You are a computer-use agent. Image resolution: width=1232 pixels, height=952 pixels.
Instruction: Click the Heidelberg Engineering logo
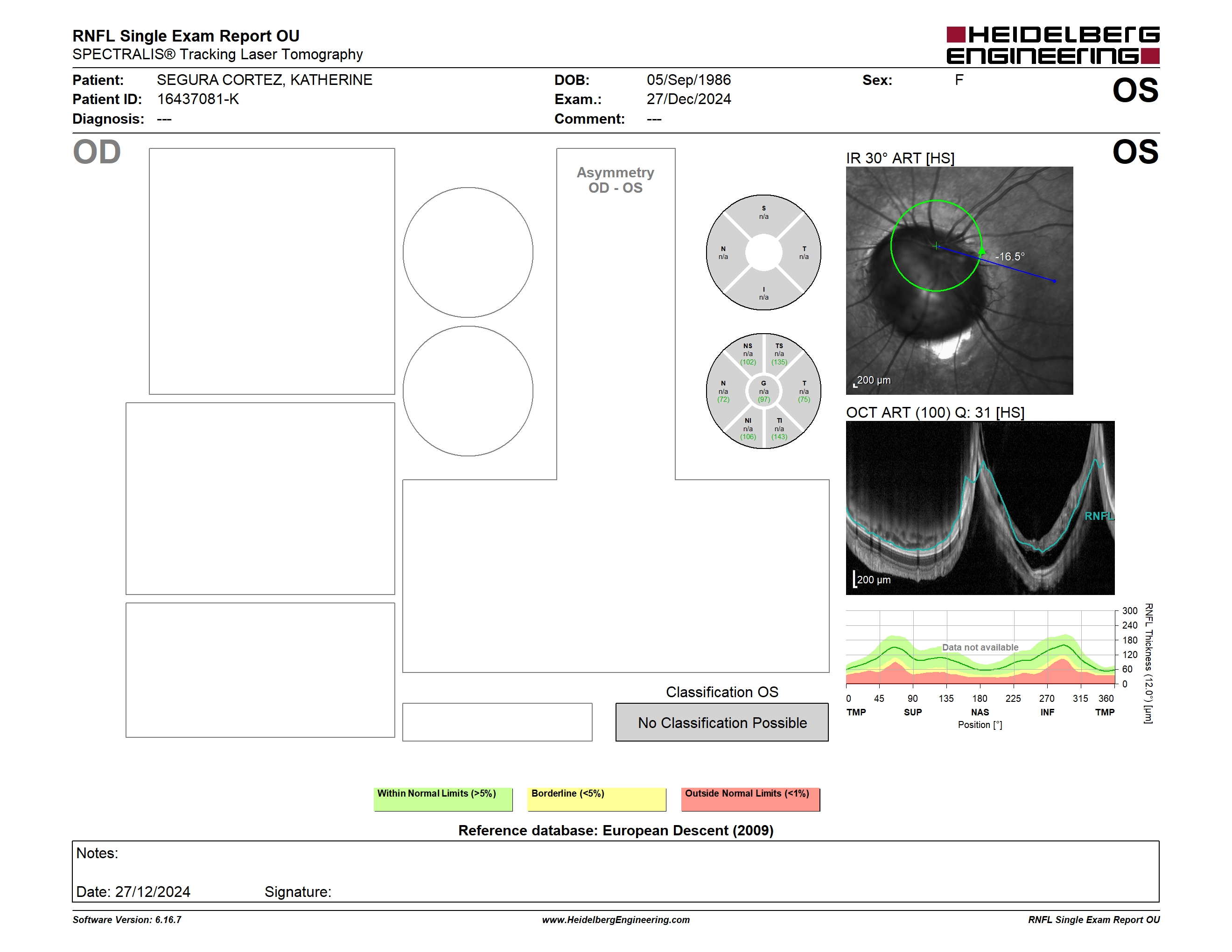click(1053, 45)
